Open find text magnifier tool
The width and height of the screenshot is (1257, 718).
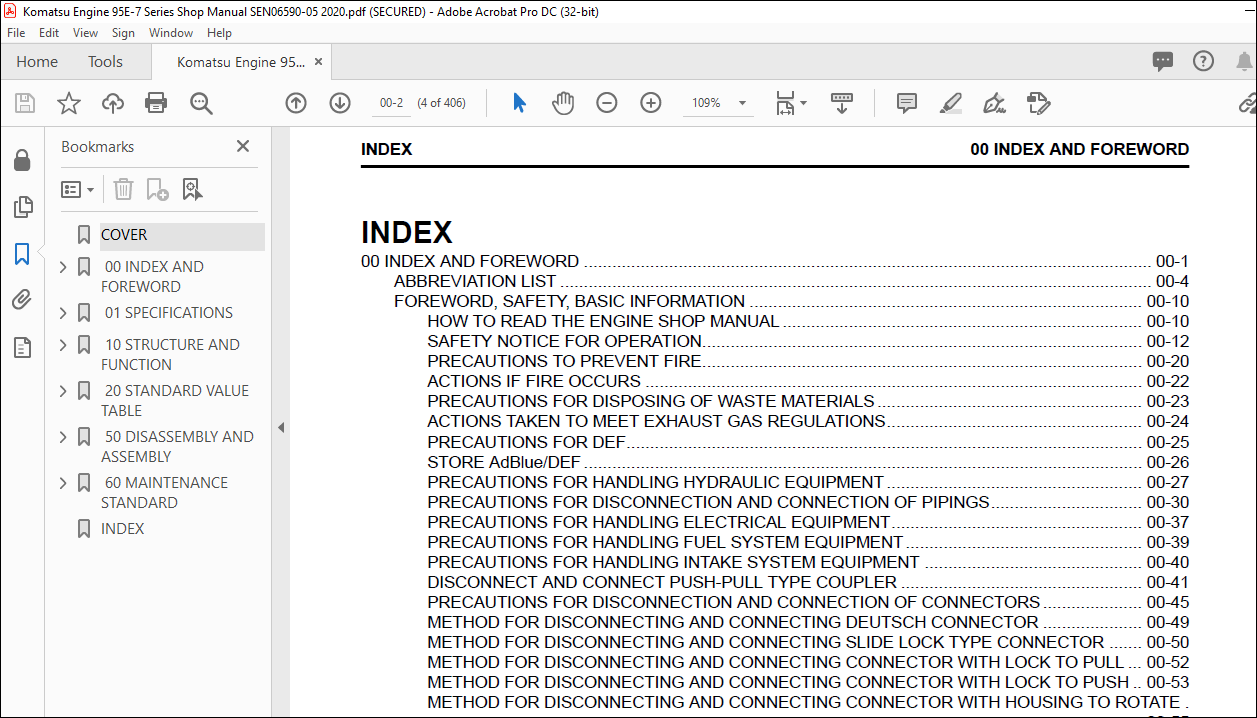click(201, 103)
